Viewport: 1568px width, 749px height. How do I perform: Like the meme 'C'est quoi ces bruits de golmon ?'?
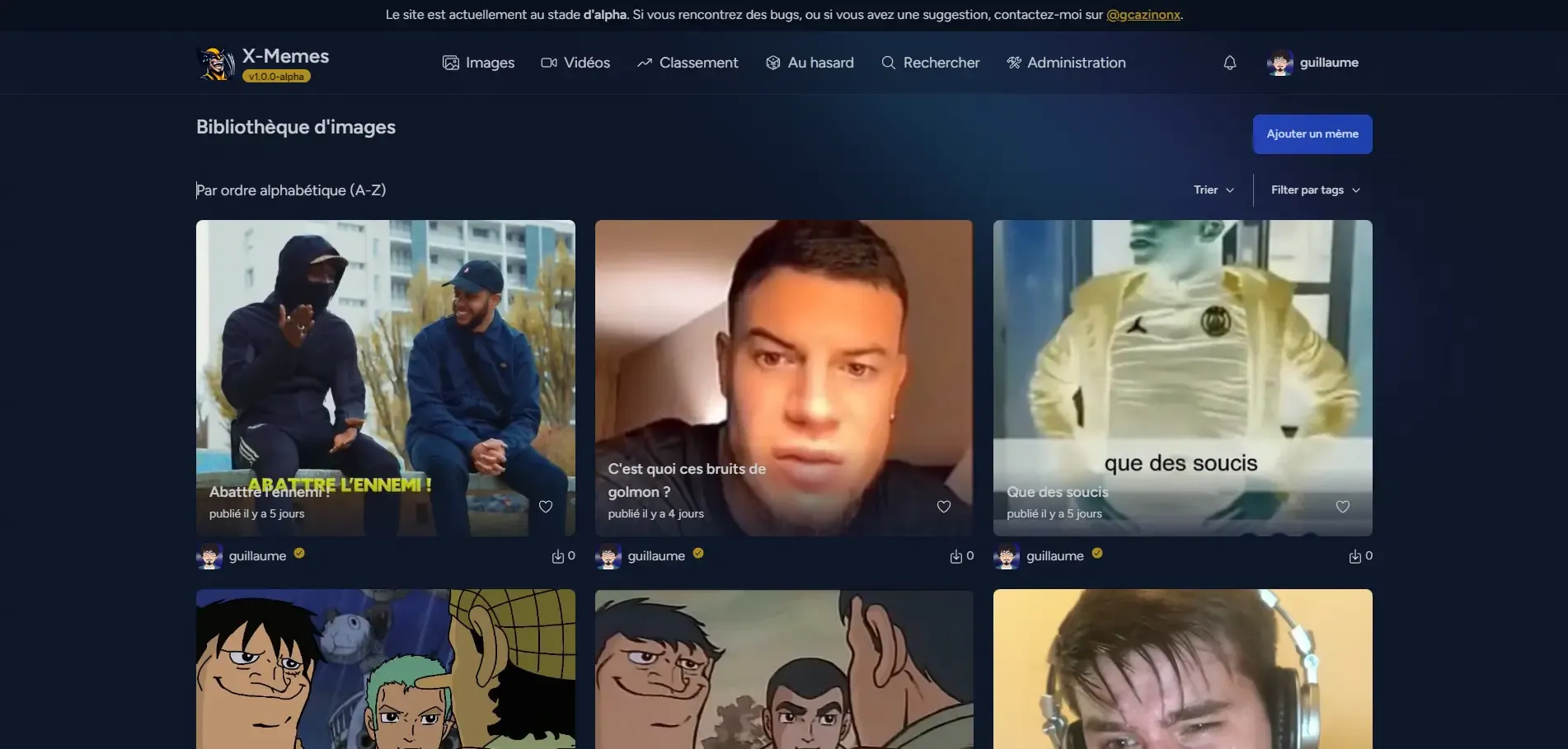[x=943, y=506]
